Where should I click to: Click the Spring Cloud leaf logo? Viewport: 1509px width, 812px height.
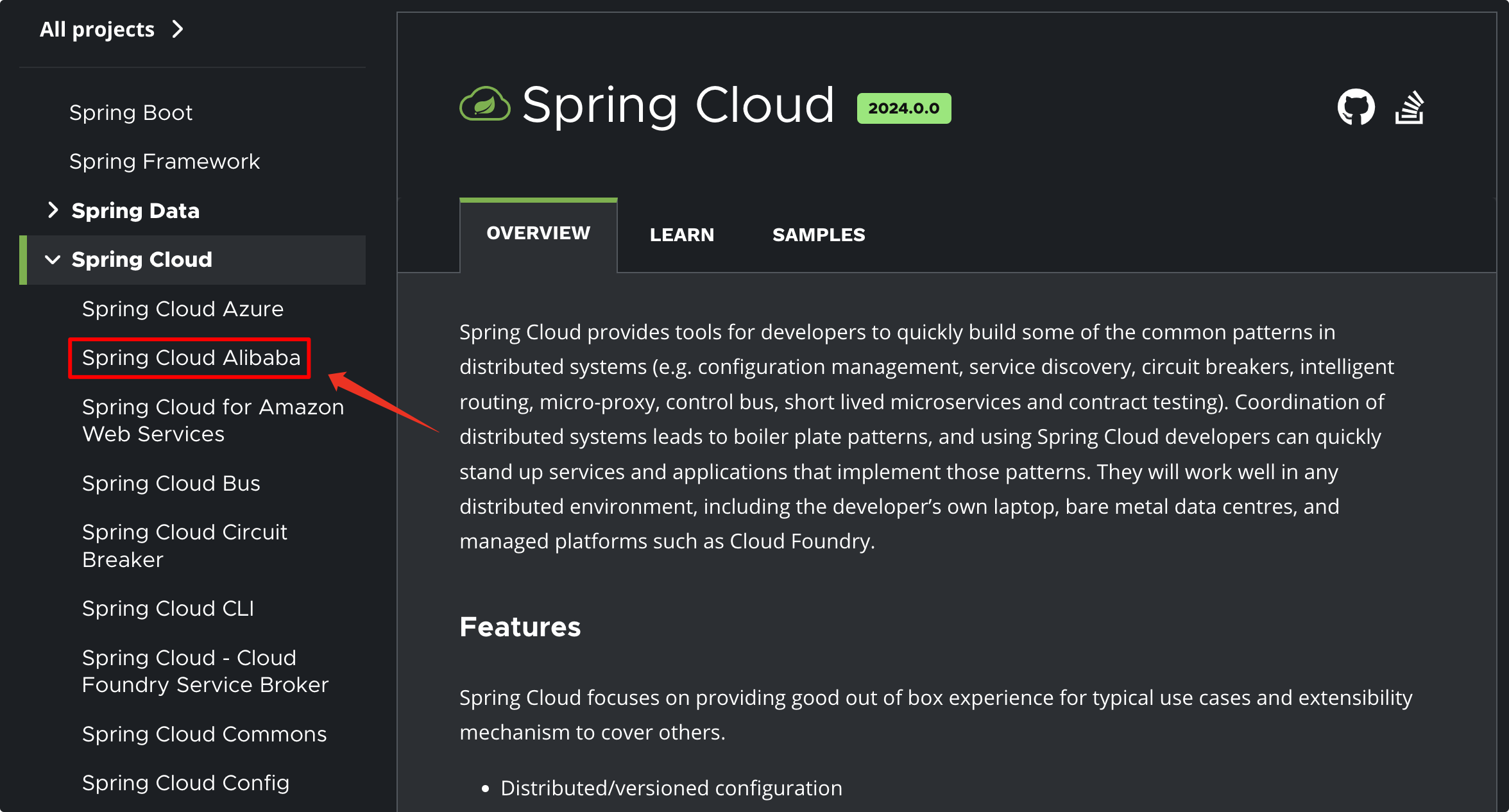pyautogui.click(x=485, y=105)
